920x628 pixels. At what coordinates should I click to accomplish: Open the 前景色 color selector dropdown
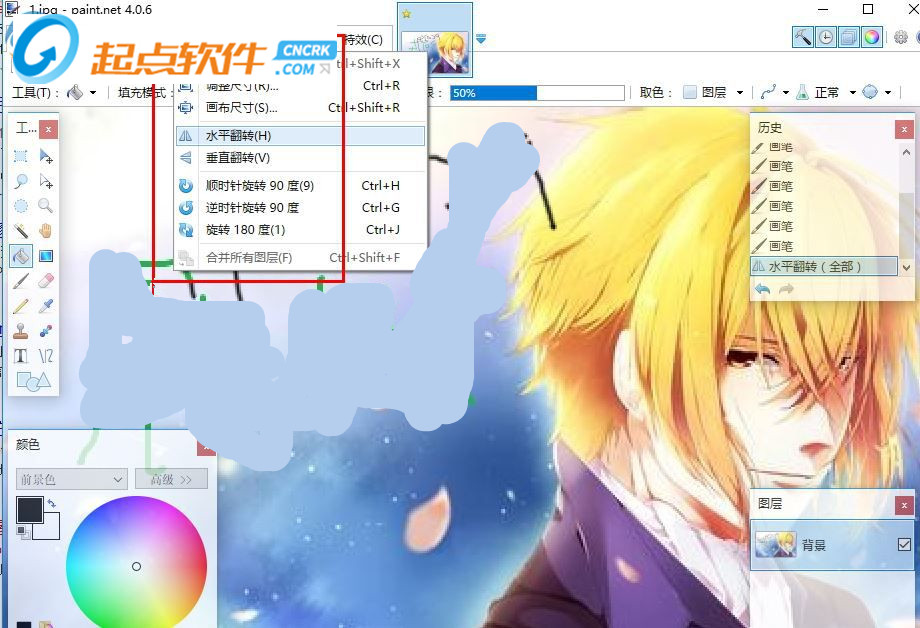point(72,480)
